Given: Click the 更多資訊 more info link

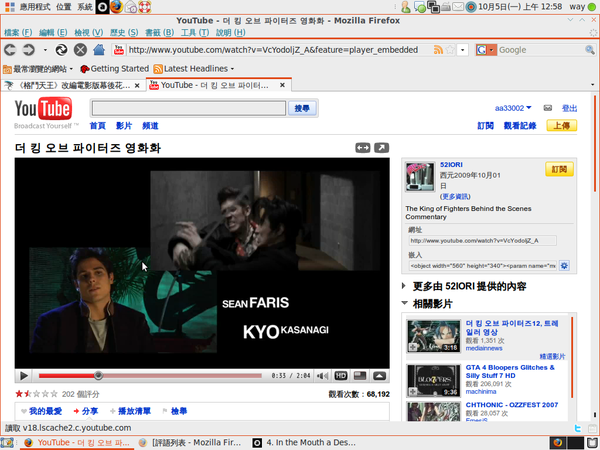Looking at the screenshot, I should pos(455,196).
